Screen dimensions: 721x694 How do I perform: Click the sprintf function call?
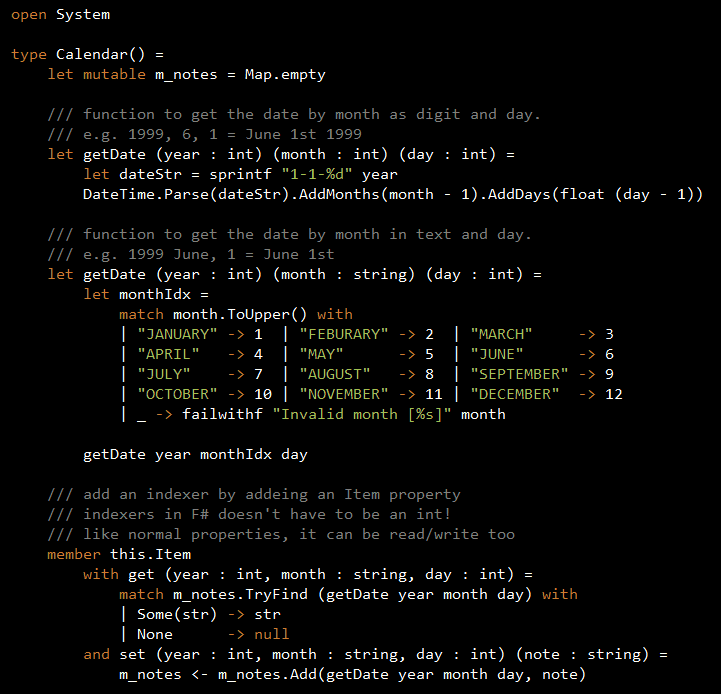click(x=226, y=174)
